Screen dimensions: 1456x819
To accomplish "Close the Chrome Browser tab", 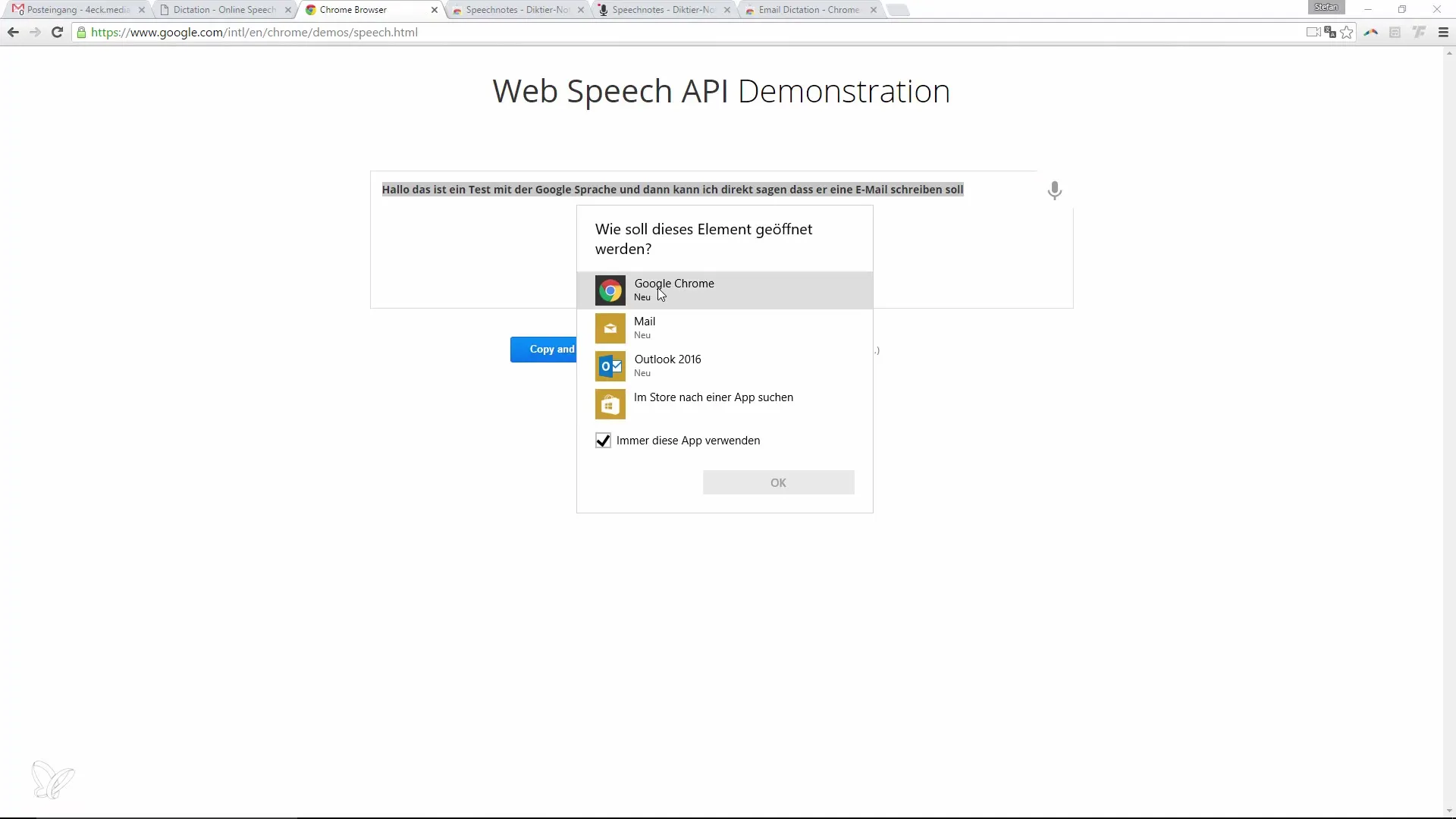I will tap(434, 10).
